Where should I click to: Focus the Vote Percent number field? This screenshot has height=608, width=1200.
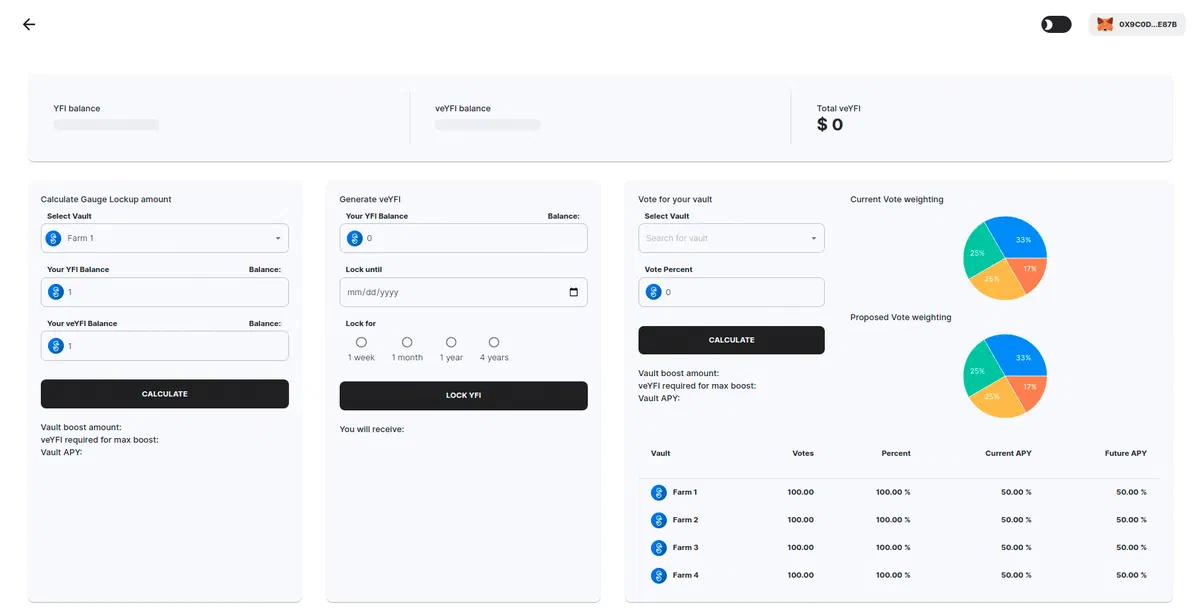coord(731,292)
